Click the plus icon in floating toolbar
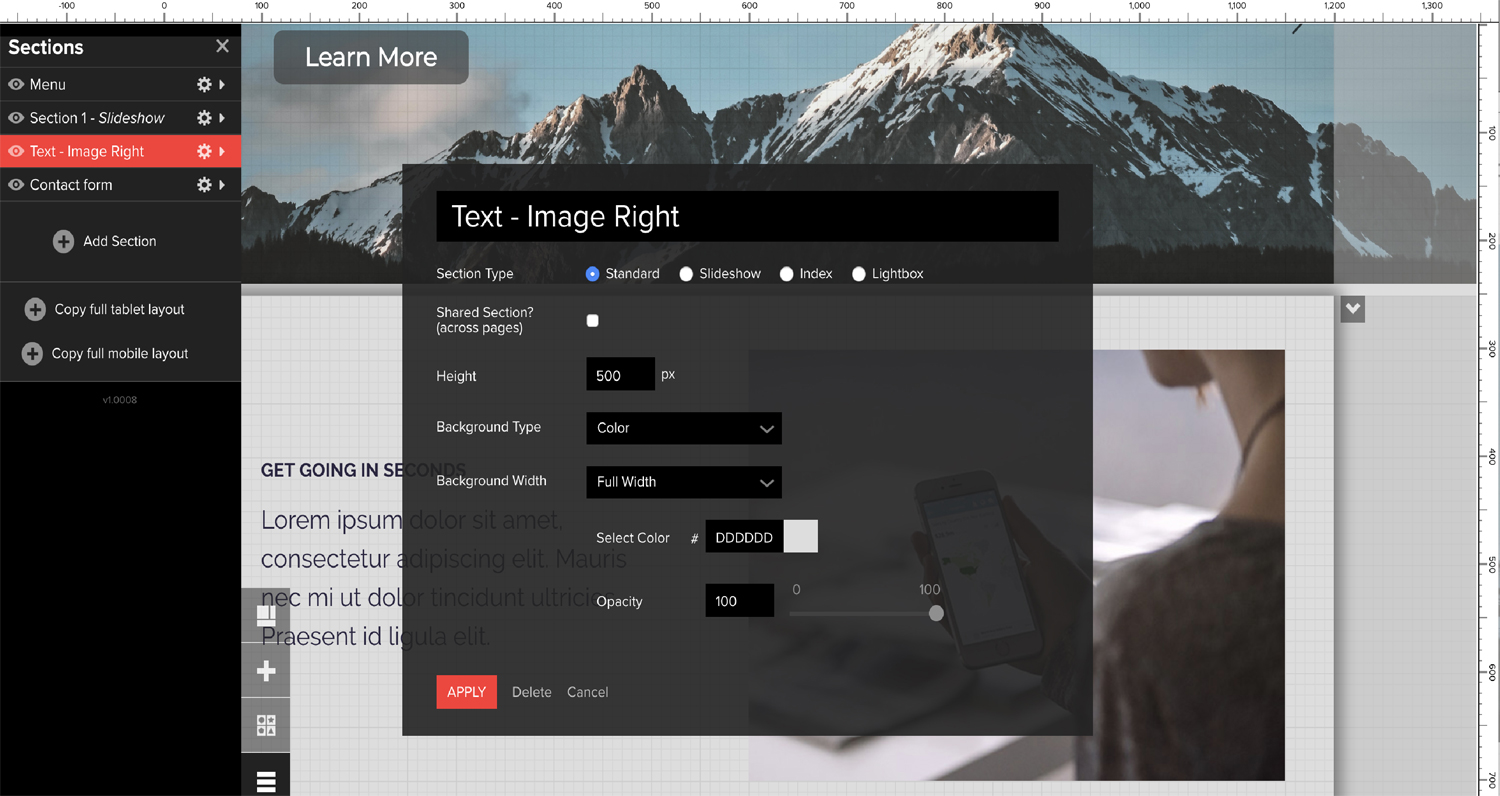The width and height of the screenshot is (1500, 796). [x=266, y=670]
